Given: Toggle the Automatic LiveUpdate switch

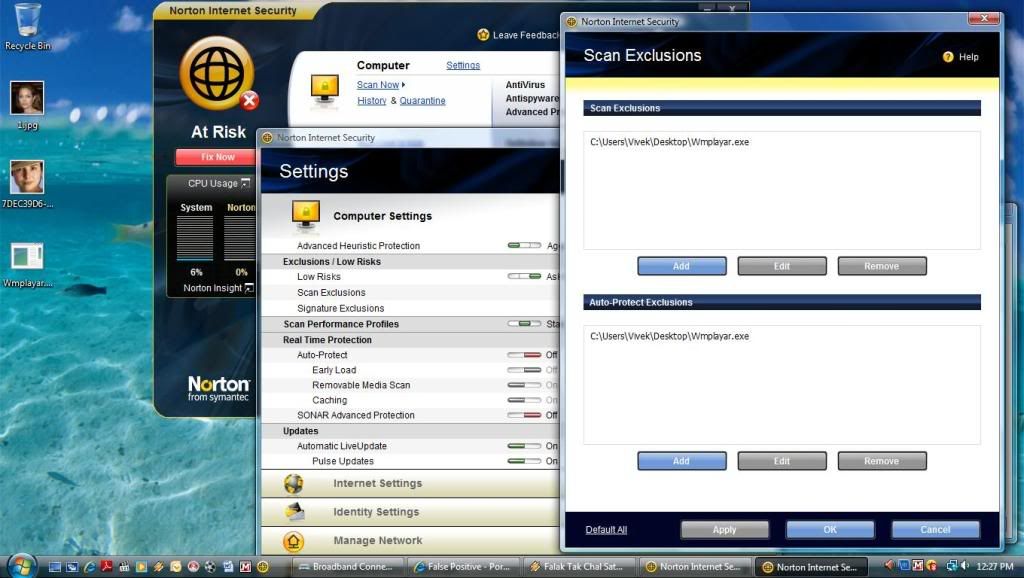Looking at the screenshot, I should [x=524, y=446].
